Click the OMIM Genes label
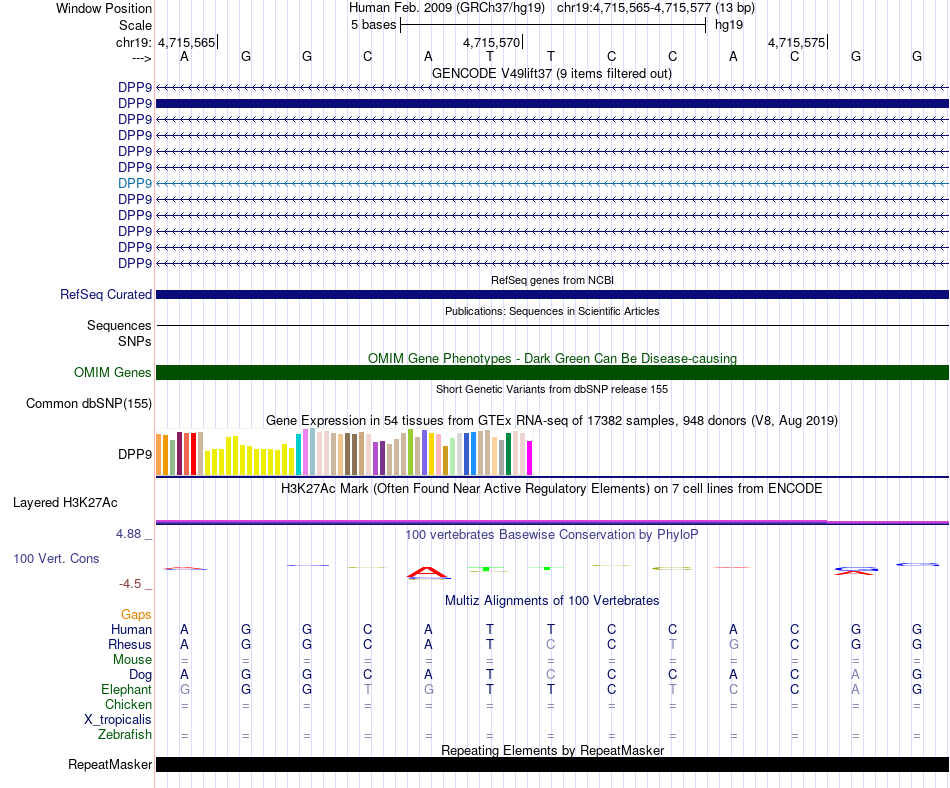This screenshot has height=788, width=950. [x=112, y=372]
